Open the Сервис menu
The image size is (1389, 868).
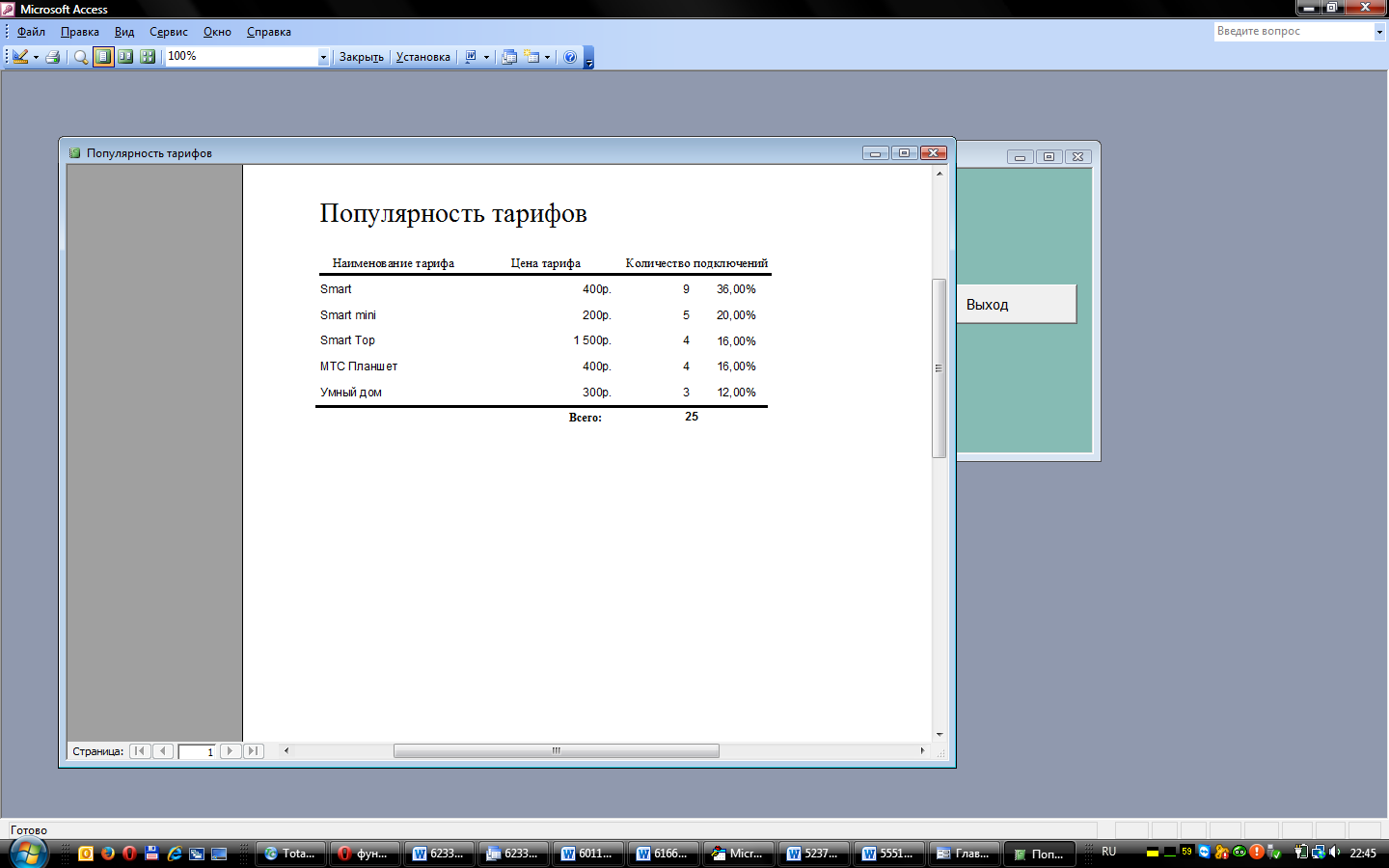(x=168, y=32)
